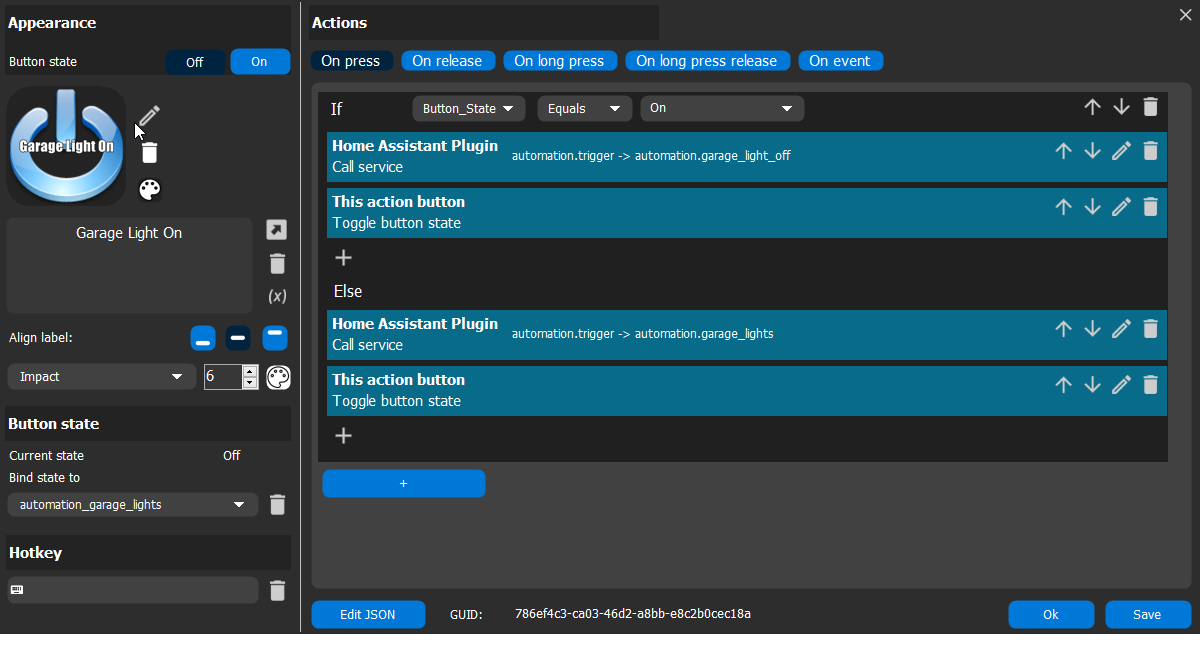Delete the If Button_State condition row
This screenshot has height=665, width=1200.
pos(1150,106)
